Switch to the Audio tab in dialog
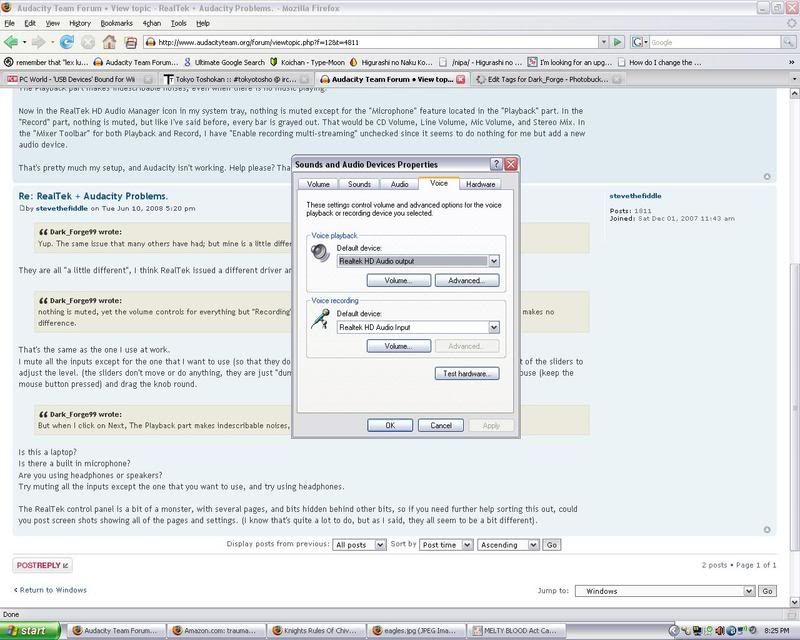 399,184
